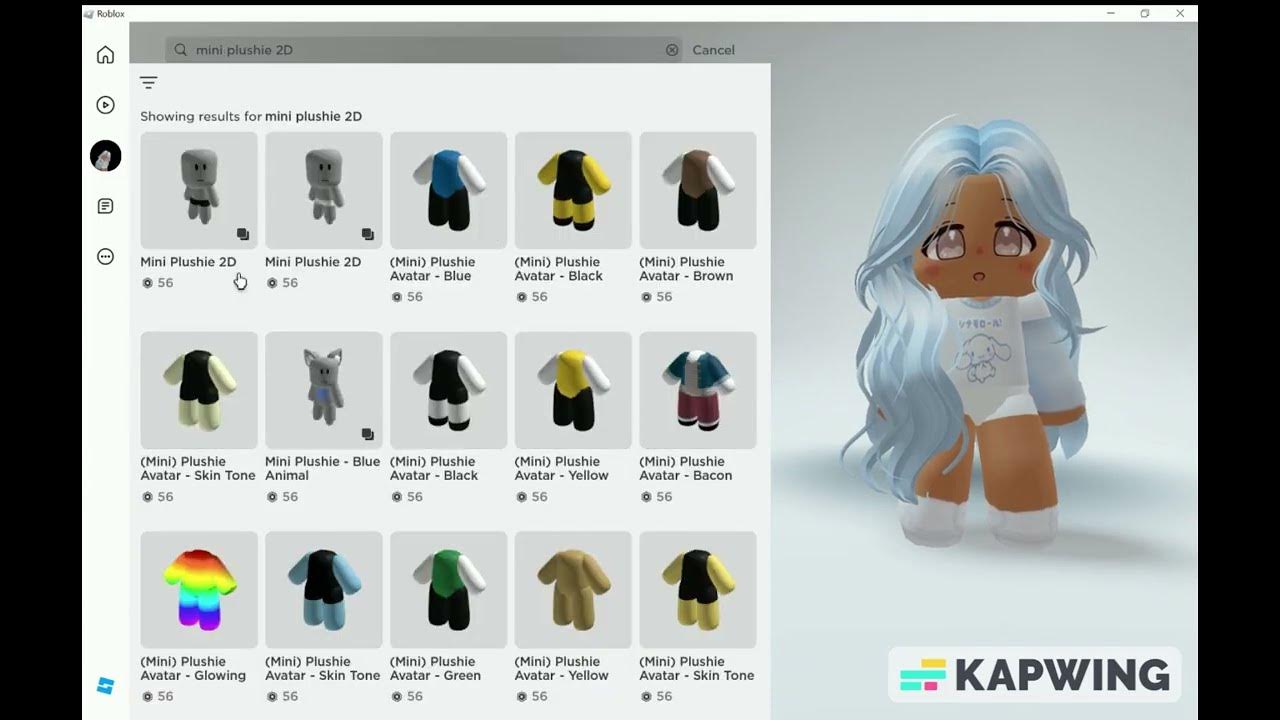Image resolution: width=1280 pixels, height=720 pixels.
Task: Select the all-tan Plushie Avatar thumbnail
Action: [x=573, y=590]
